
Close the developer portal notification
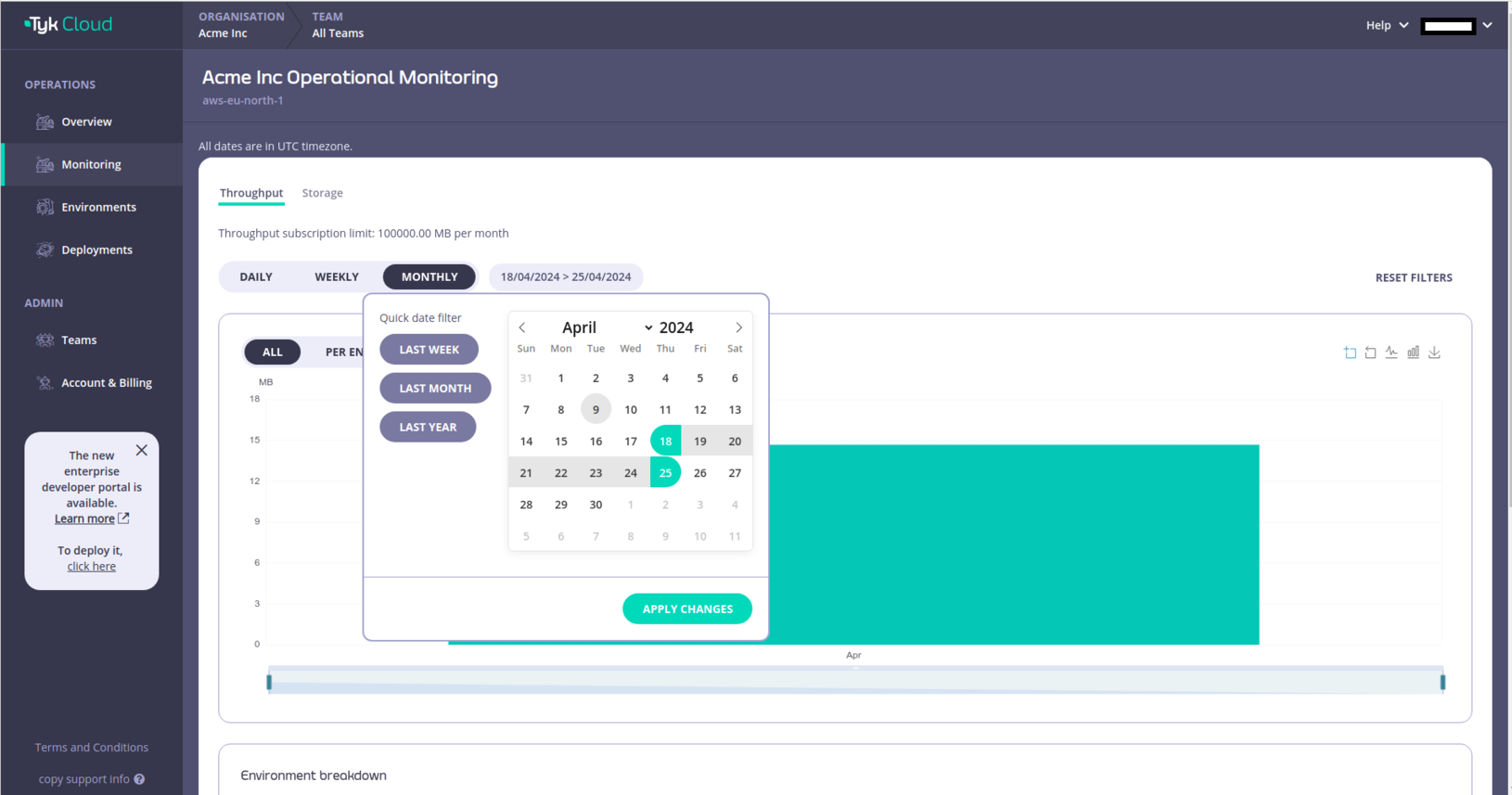tap(141, 450)
